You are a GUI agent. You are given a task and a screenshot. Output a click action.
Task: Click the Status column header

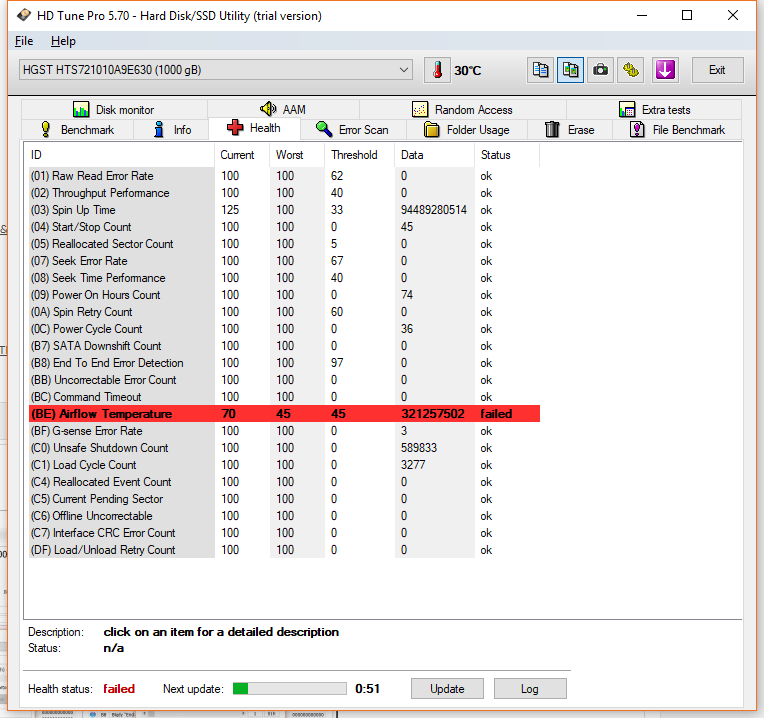pyautogui.click(x=507, y=155)
